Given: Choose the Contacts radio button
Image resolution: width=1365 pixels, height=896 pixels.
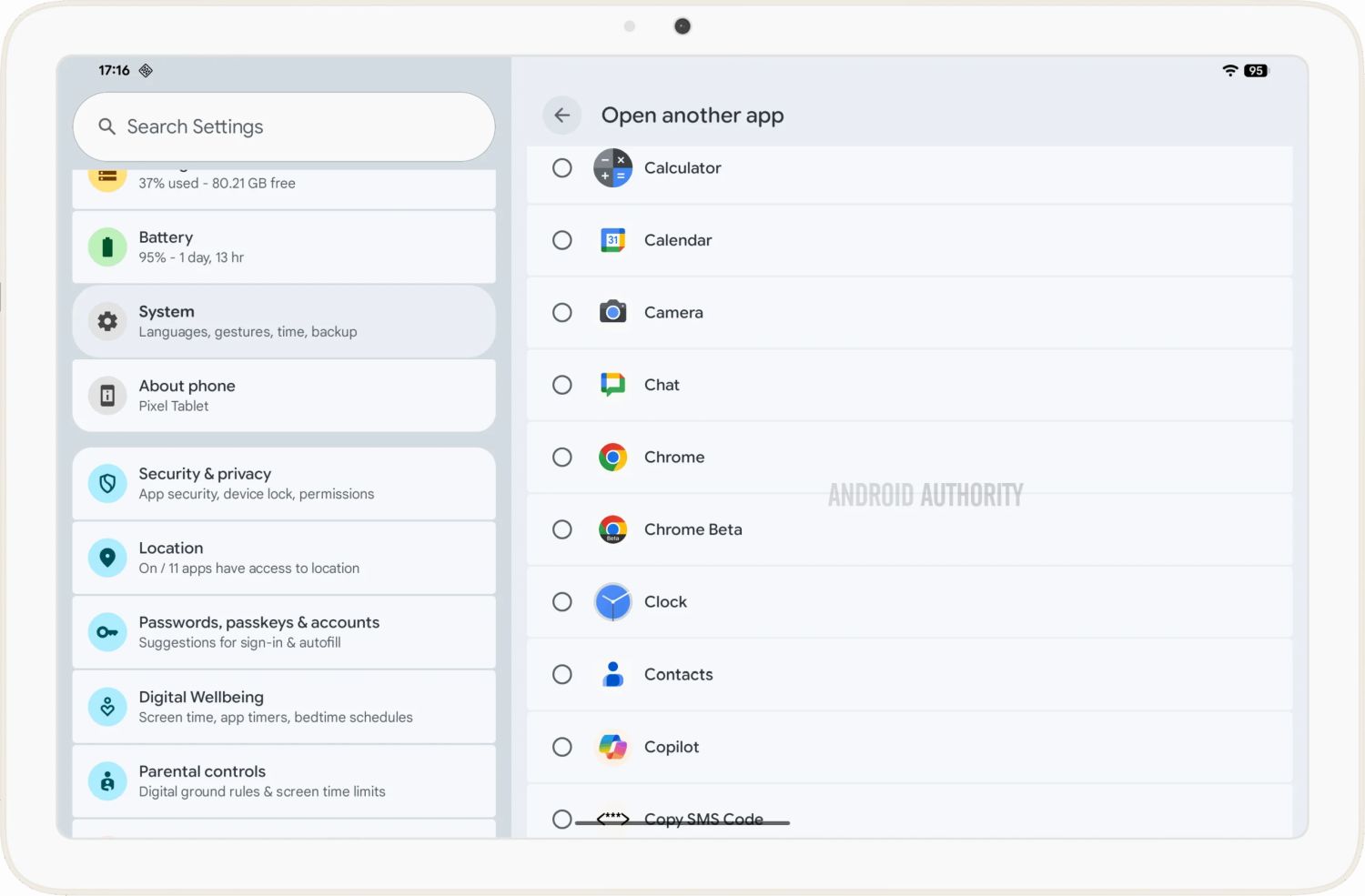Looking at the screenshot, I should click(562, 674).
